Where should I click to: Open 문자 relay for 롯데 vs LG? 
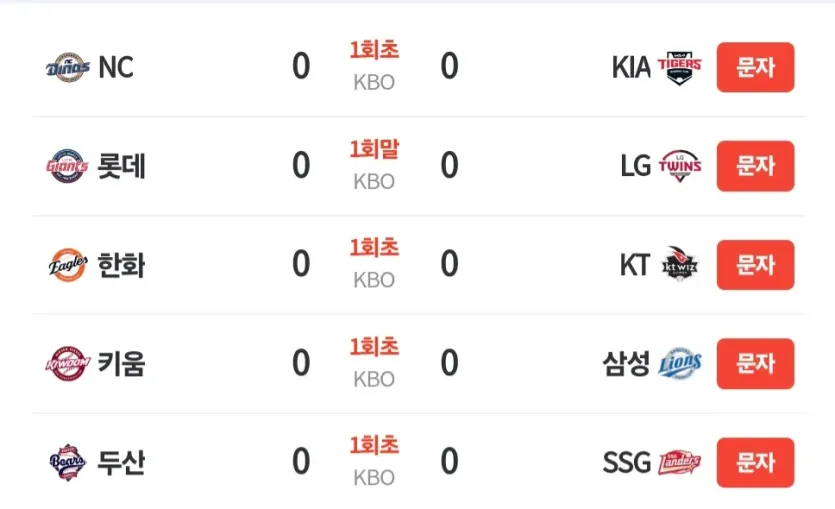tap(755, 166)
